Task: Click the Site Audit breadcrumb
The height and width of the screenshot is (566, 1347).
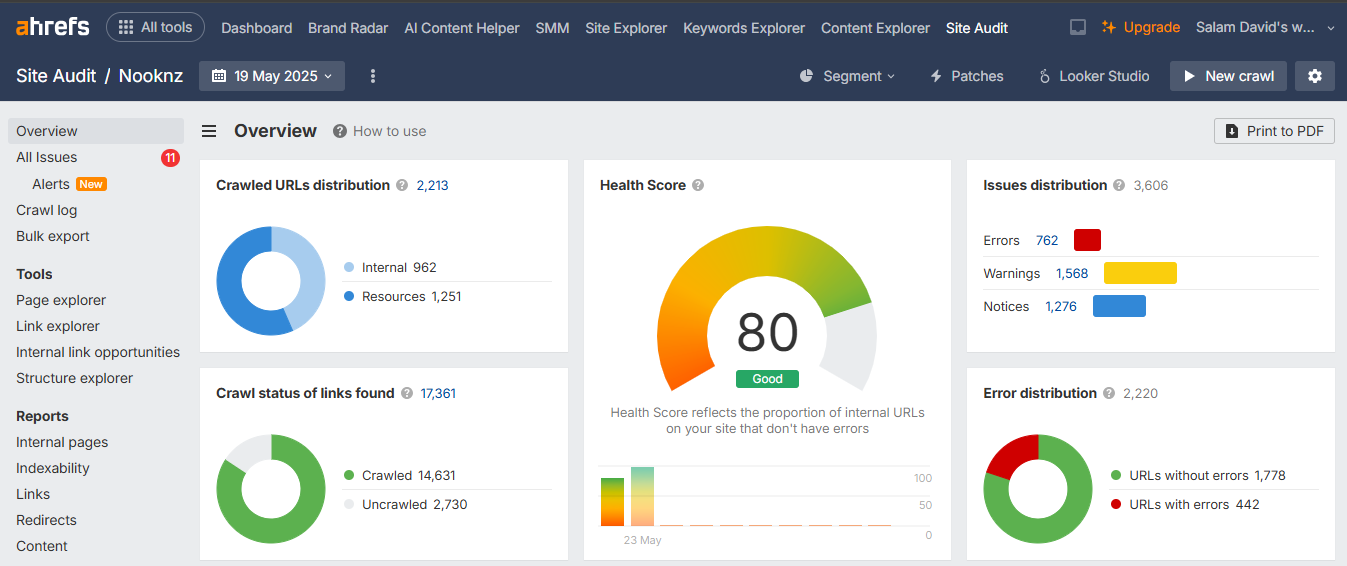Action: (x=56, y=75)
